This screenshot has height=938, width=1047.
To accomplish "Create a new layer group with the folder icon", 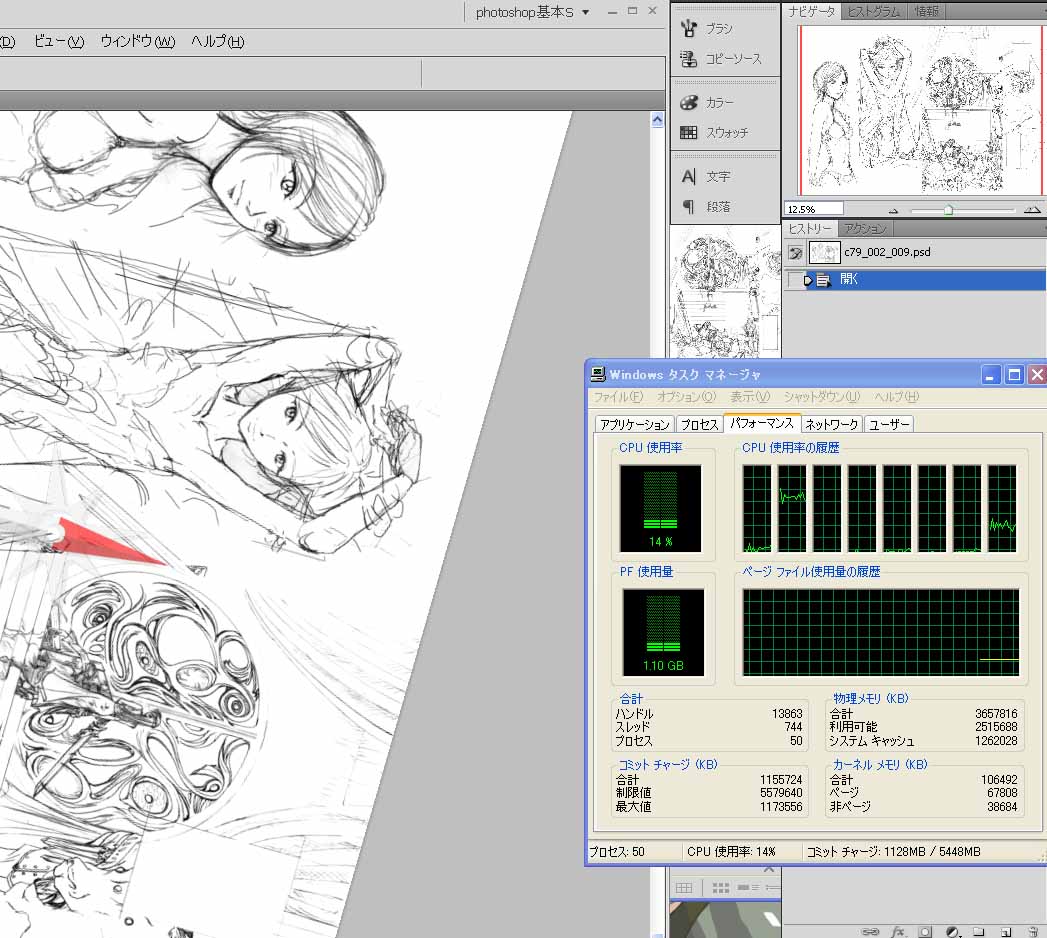I will 979,931.
